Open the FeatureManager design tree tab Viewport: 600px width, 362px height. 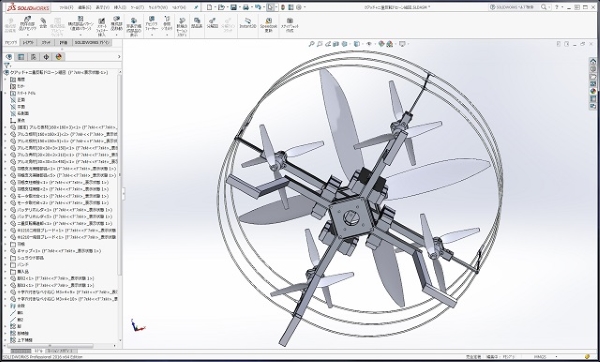(8, 57)
